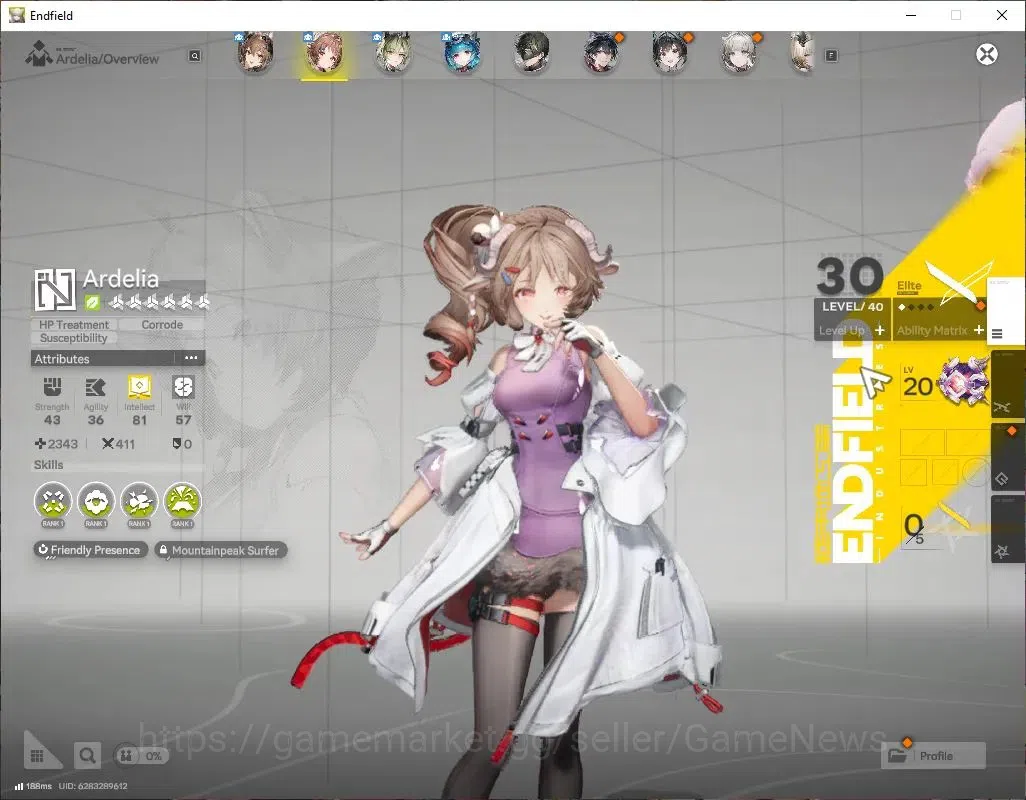
Task: Select the blue-haired operator portrait
Action: tap(462, 52)
